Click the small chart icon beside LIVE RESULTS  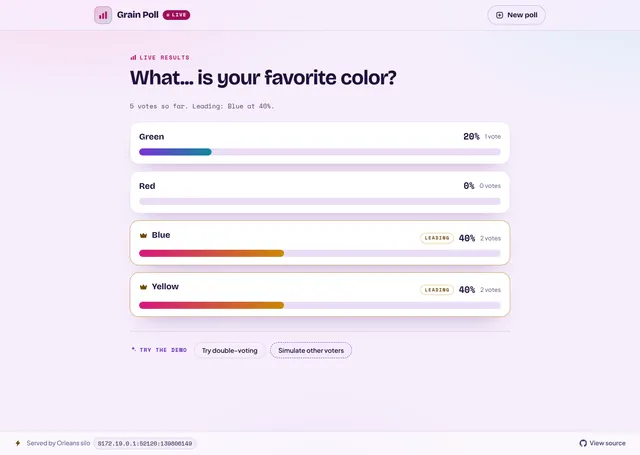(133, 58)
